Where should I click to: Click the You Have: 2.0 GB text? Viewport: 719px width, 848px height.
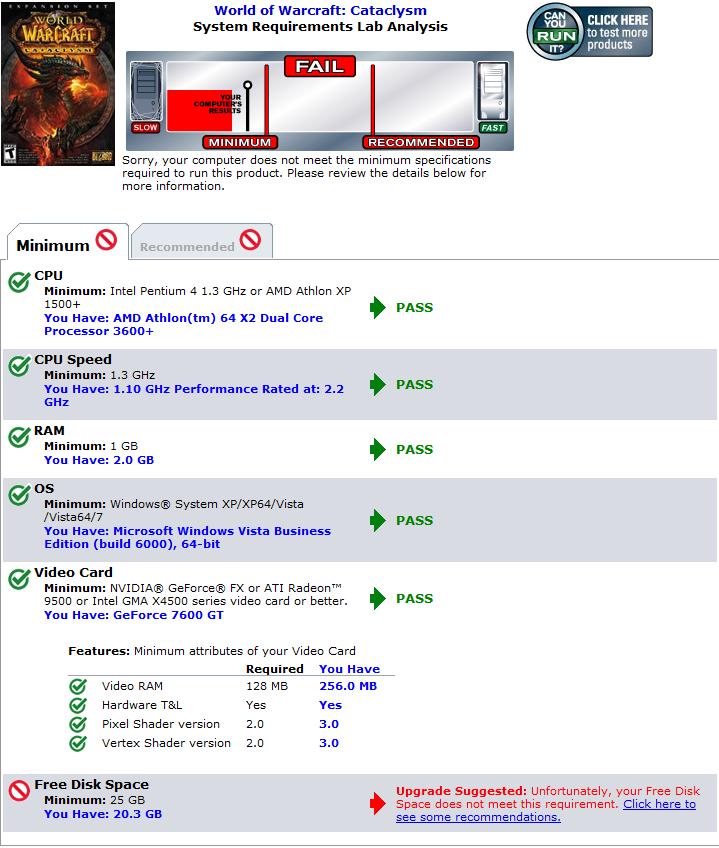click(99, 460)
